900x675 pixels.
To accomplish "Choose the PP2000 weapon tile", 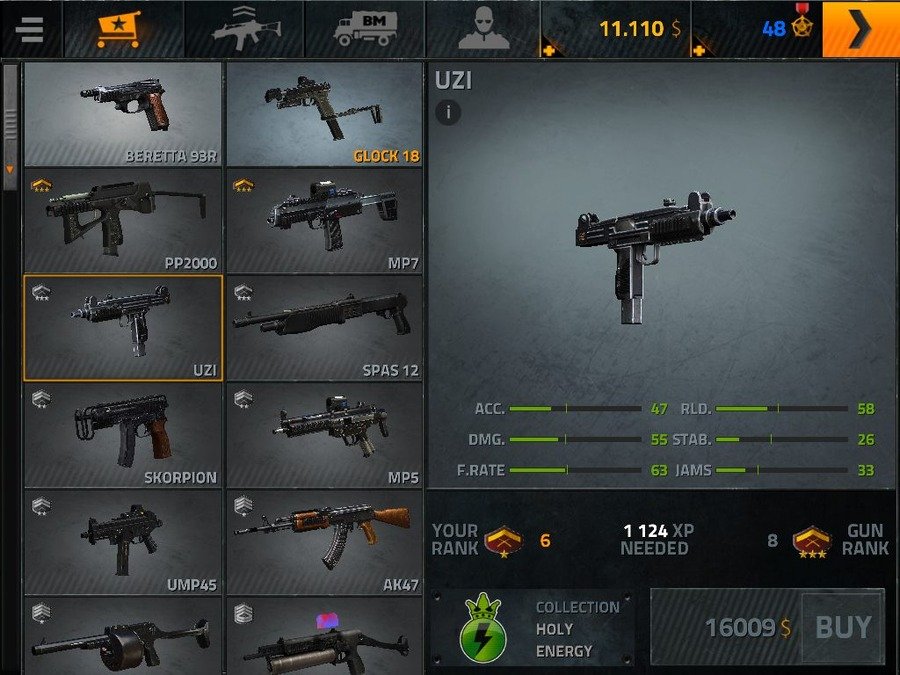I will point(123,221).
